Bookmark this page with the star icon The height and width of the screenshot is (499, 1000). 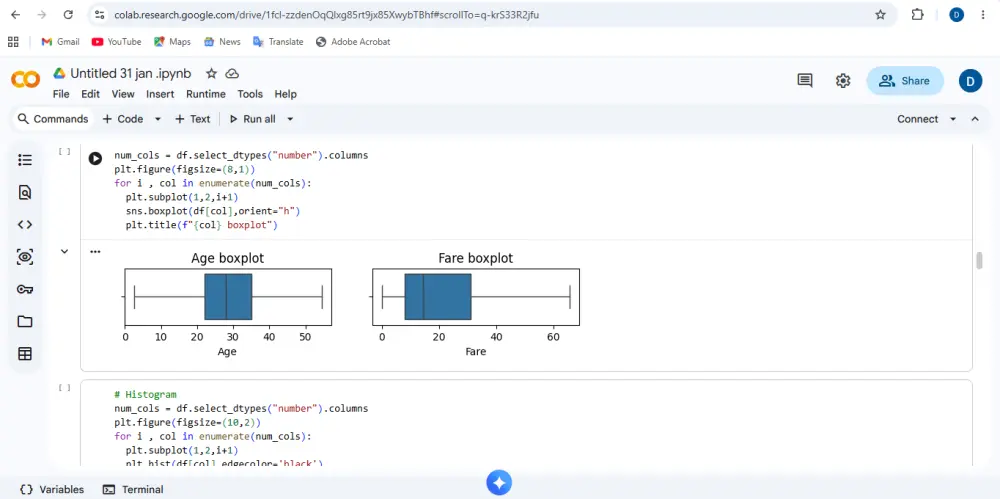[881, 15]
